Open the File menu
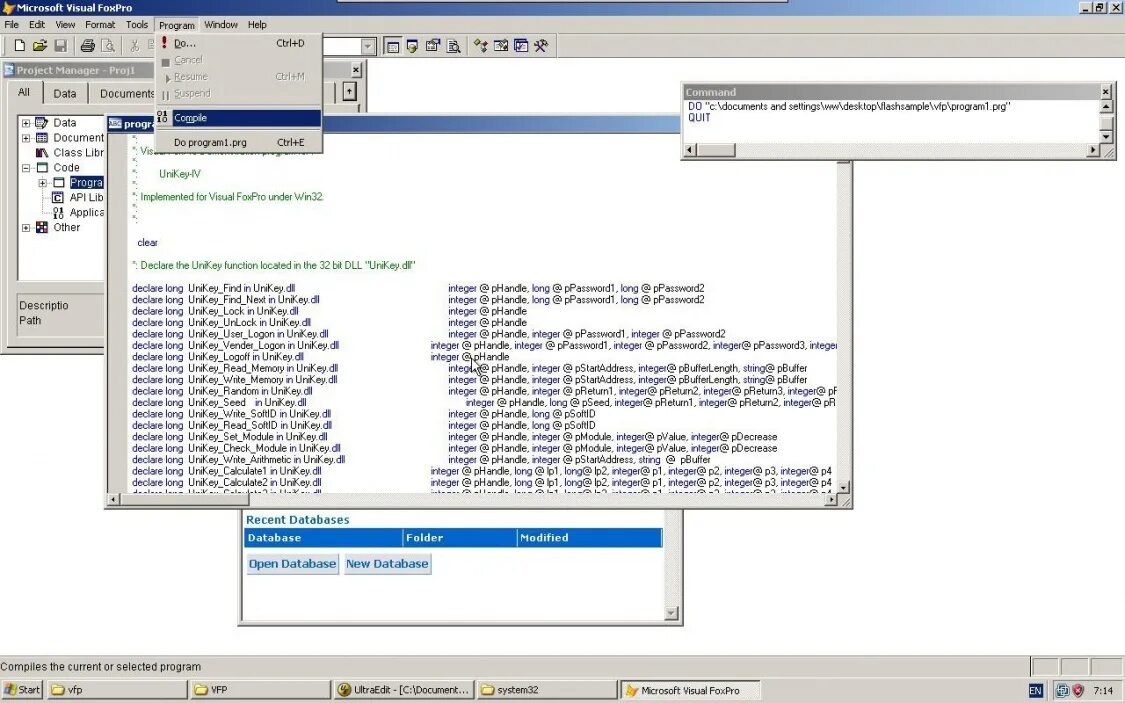 click(x=11, y=24)
